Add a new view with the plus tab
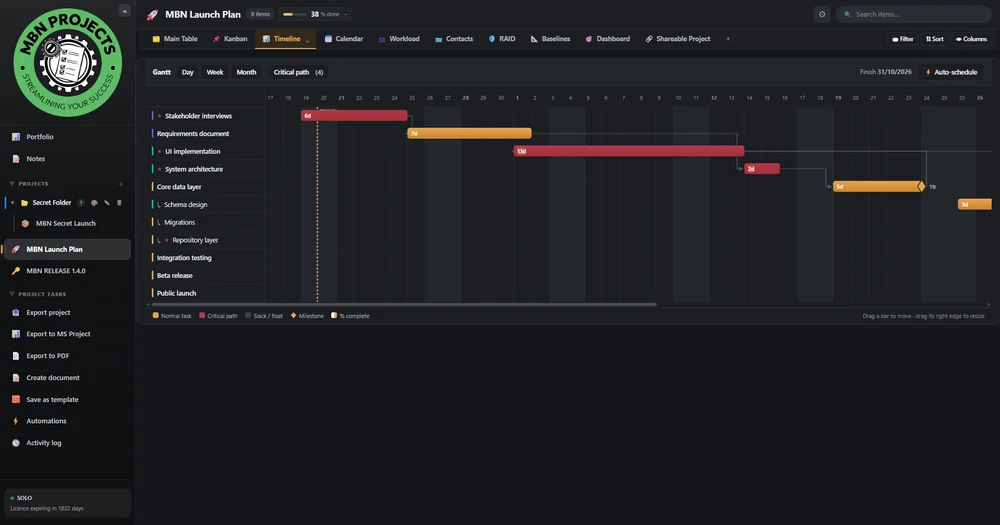The width and height of the screenshot is (1000, 525). tap(728, 39)
